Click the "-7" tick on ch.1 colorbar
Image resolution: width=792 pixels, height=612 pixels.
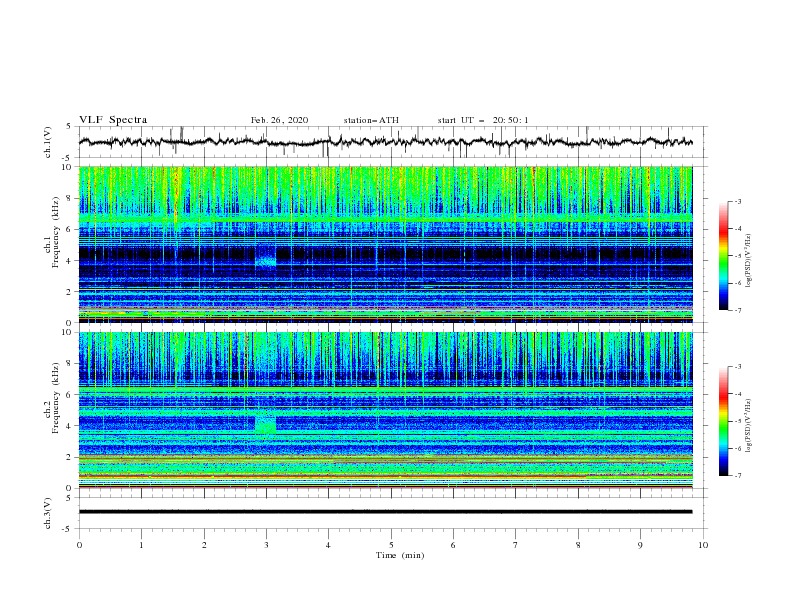737,311
